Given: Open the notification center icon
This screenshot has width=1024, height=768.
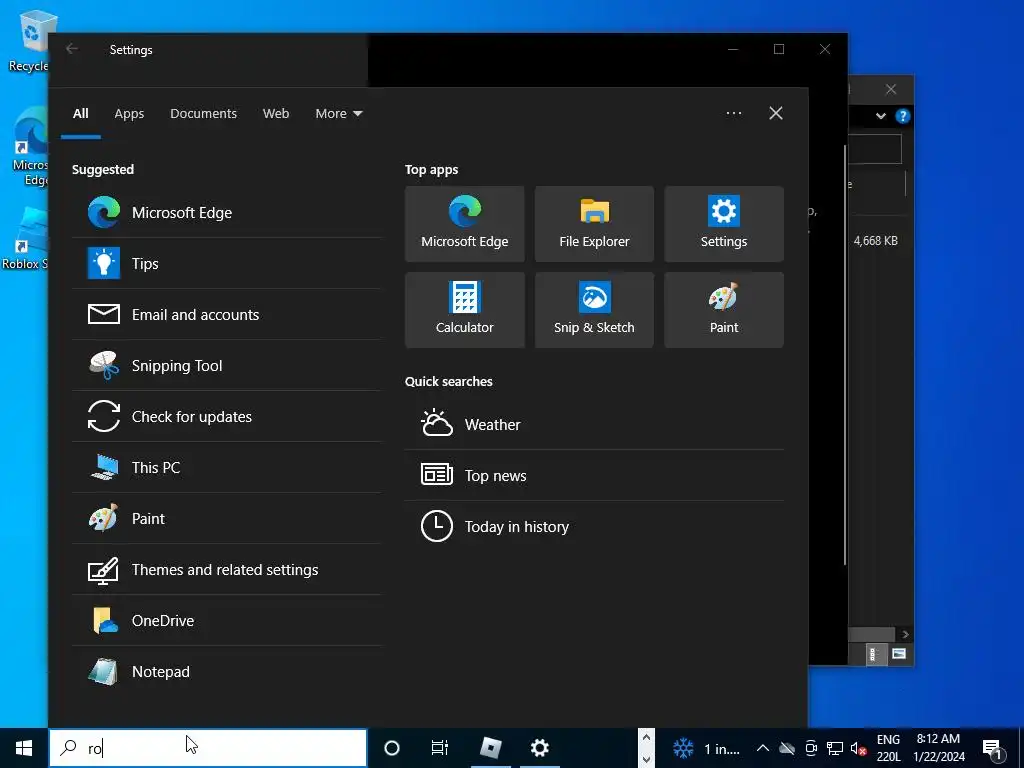Looking at the screenshot, I should click(x=992, y=748).
